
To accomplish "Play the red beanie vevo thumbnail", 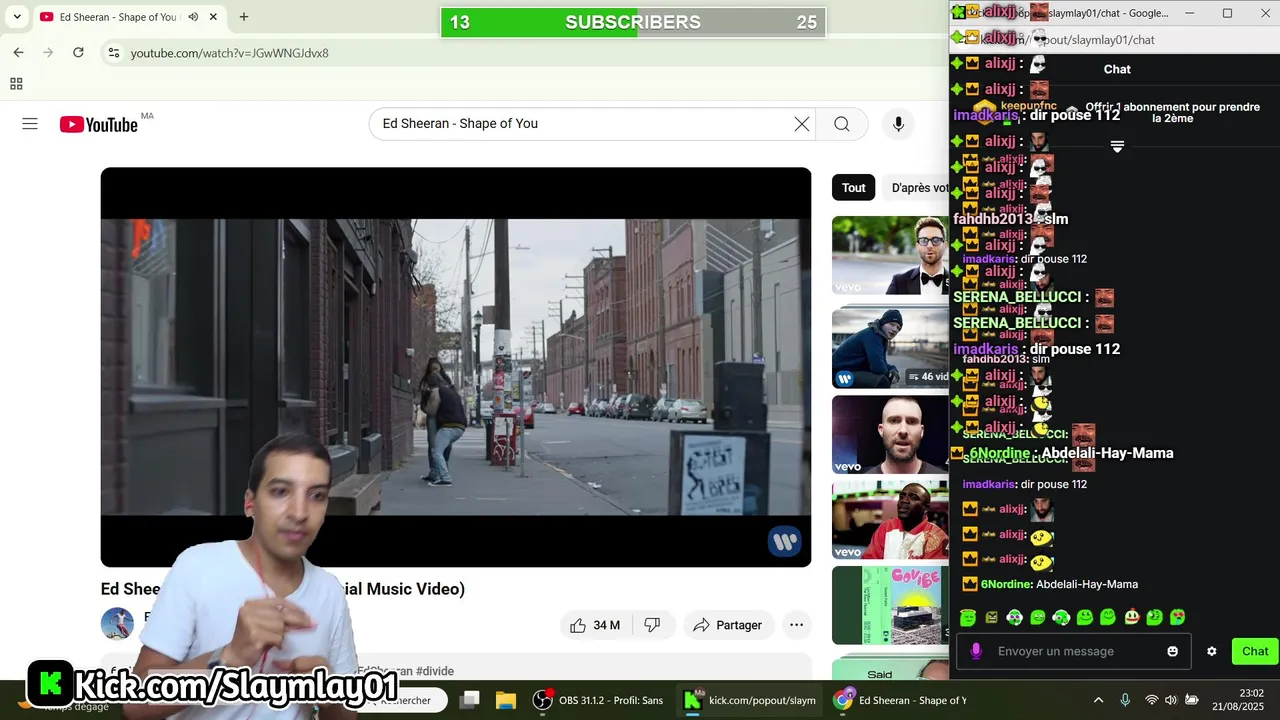I will [x=890, y=520].
